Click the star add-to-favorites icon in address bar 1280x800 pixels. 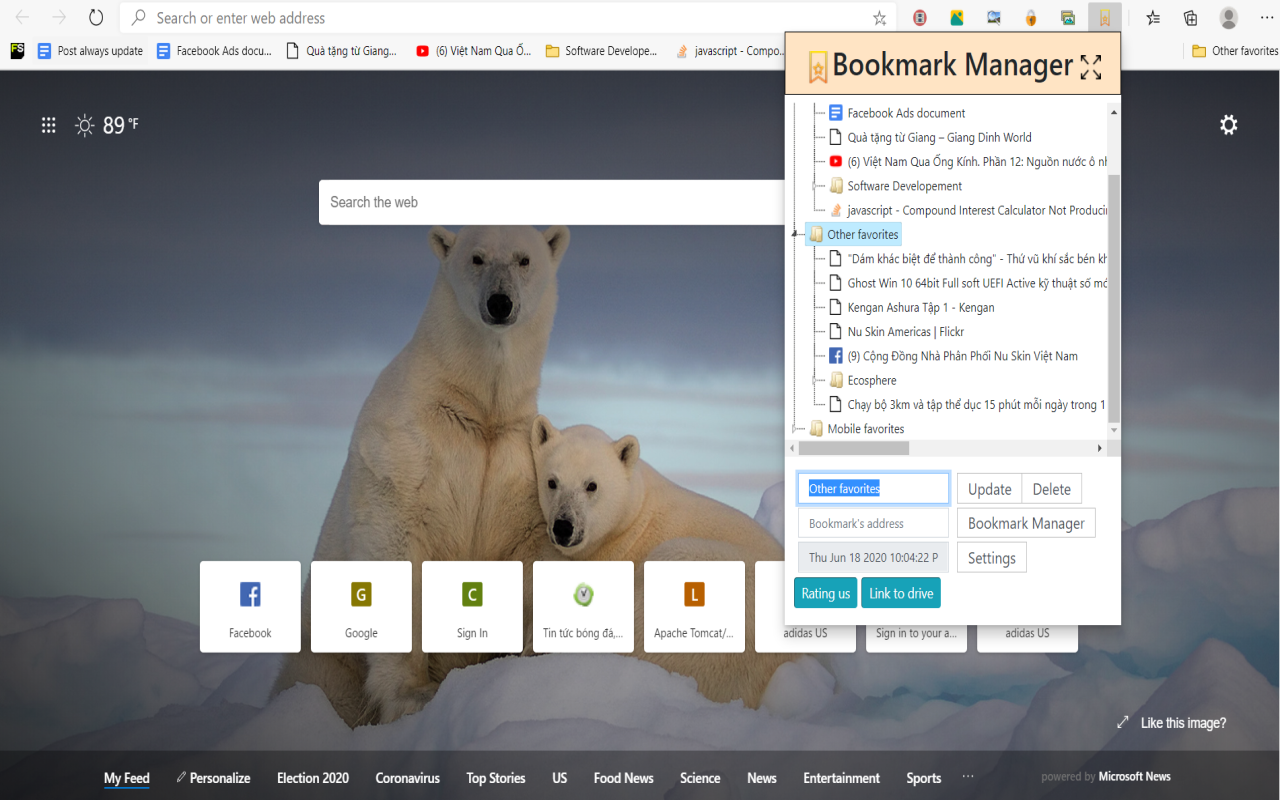point(880,18)
